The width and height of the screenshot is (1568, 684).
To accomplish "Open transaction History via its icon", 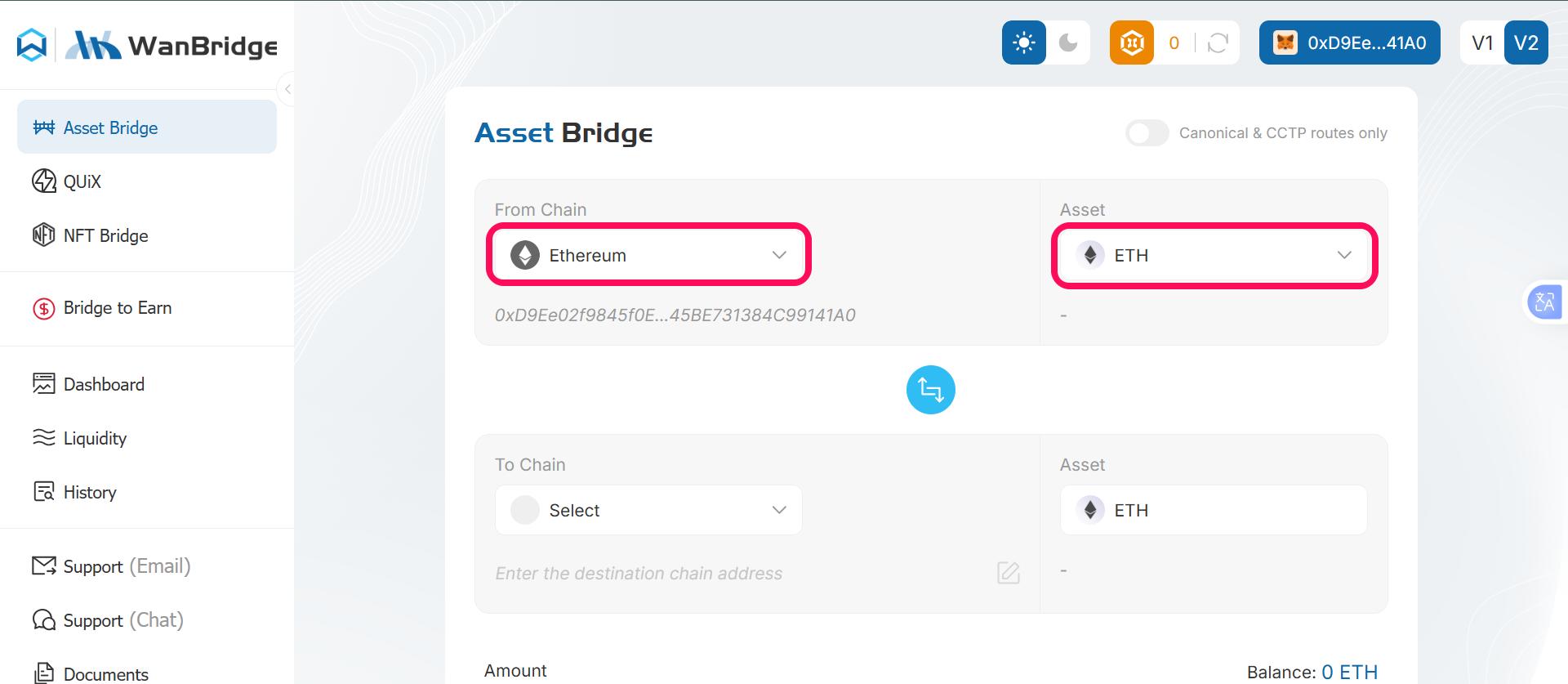I will [x=43, y=491].
